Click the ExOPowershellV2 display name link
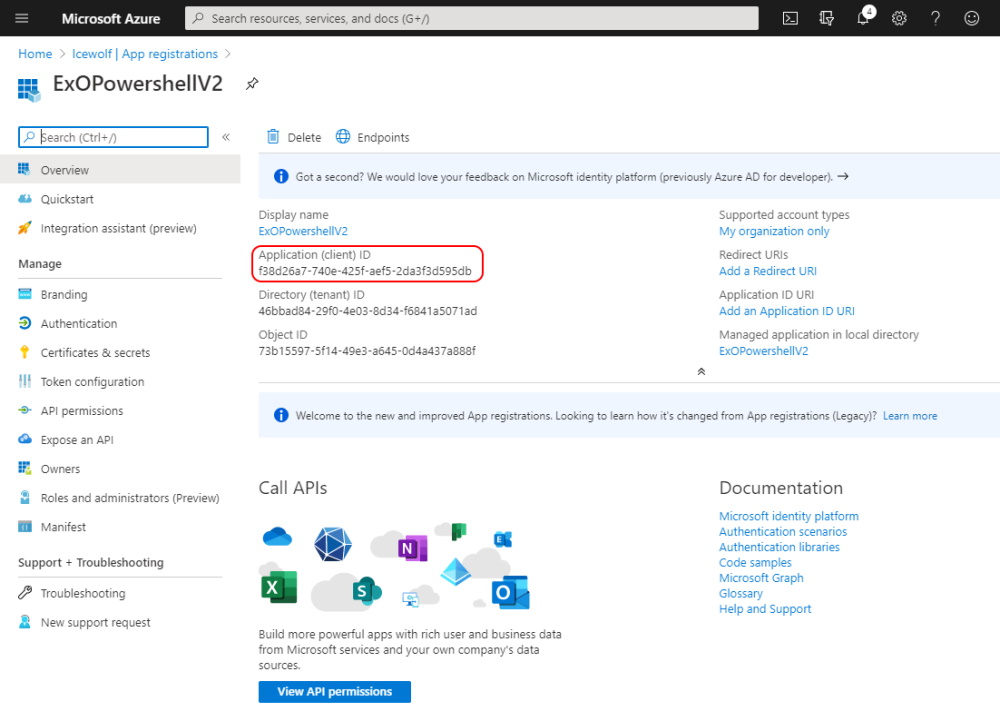This screenshot has width=1000, height=721. [303, 231]
